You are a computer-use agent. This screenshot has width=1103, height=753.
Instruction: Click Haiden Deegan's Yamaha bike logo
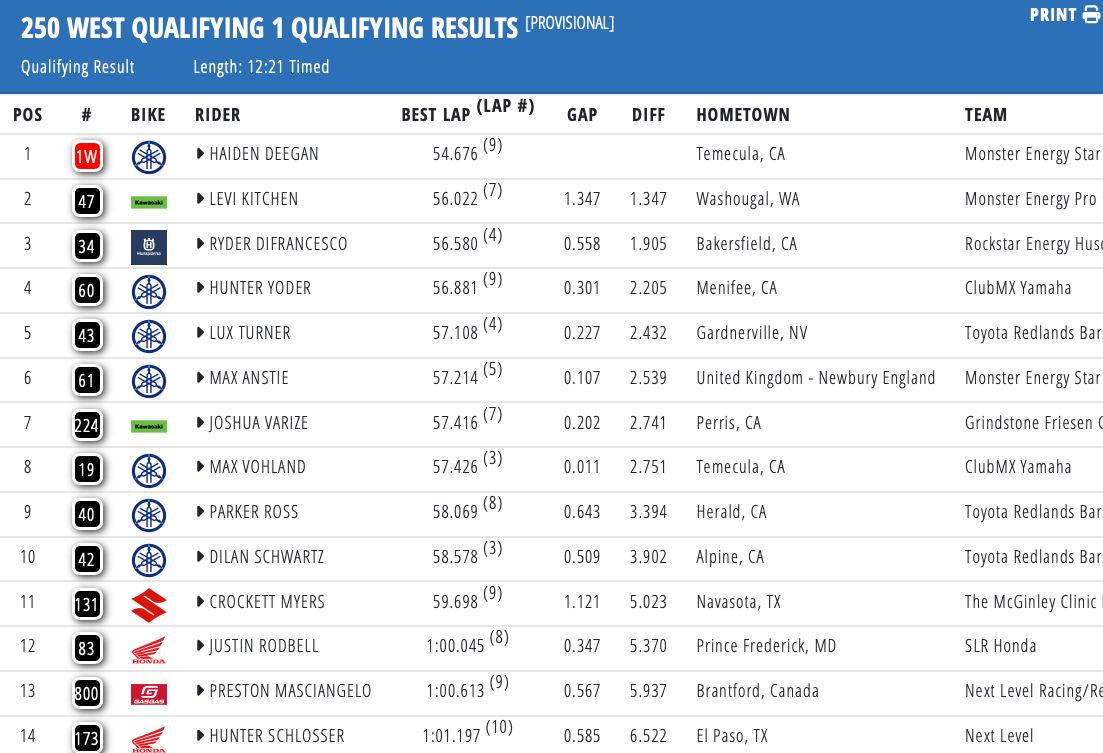[149, 156]
